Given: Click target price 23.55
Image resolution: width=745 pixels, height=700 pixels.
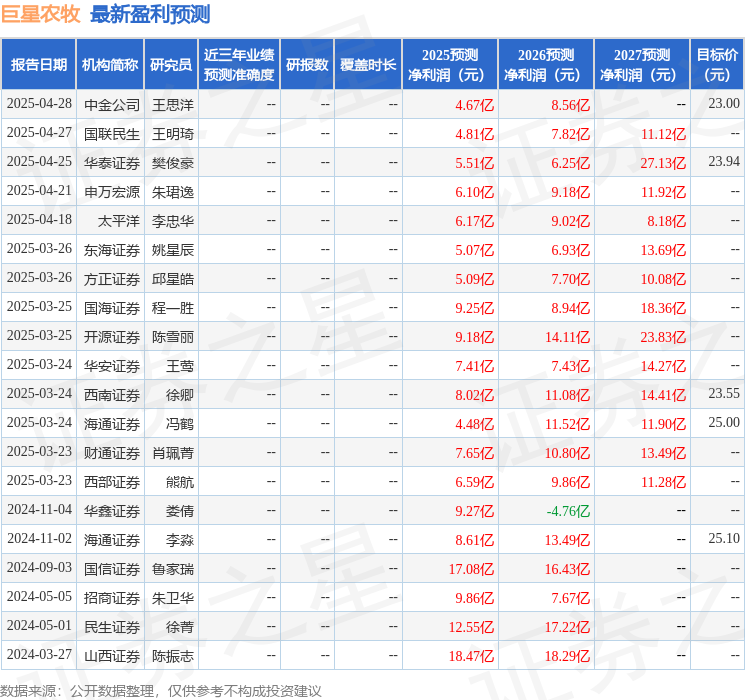Looking at the screenshot, I should click(724, 393).
